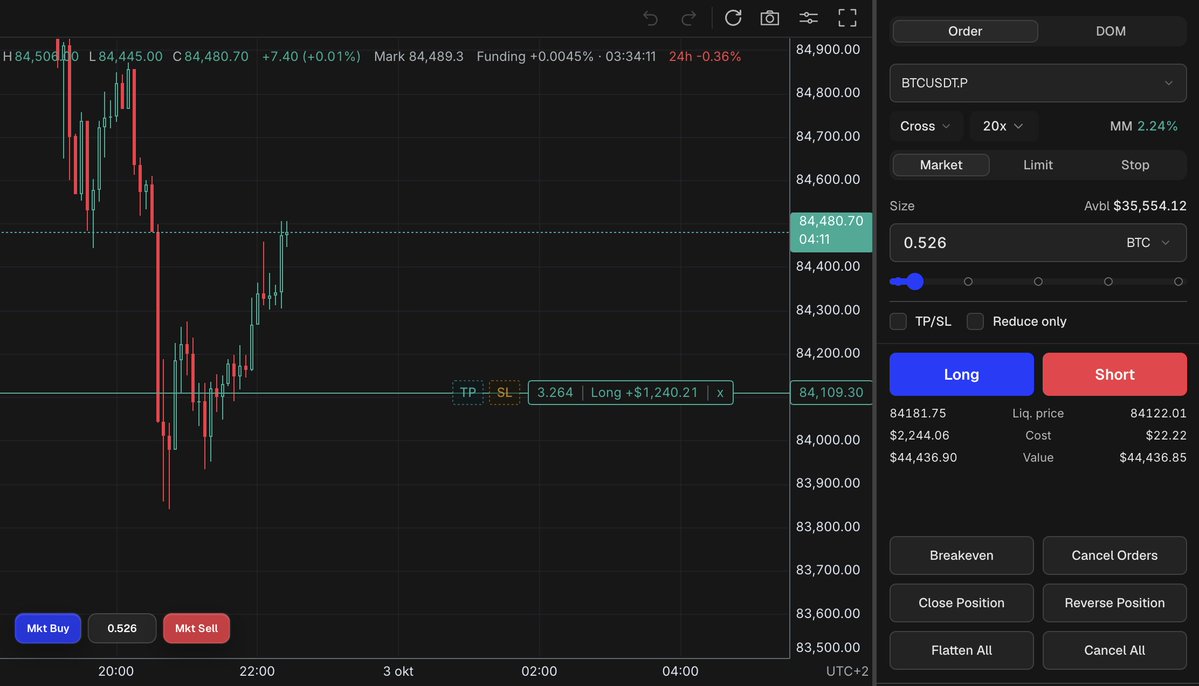Select the Market order type
The image size is (1199, 686).
pyautogui.click(x=941, y=165)
